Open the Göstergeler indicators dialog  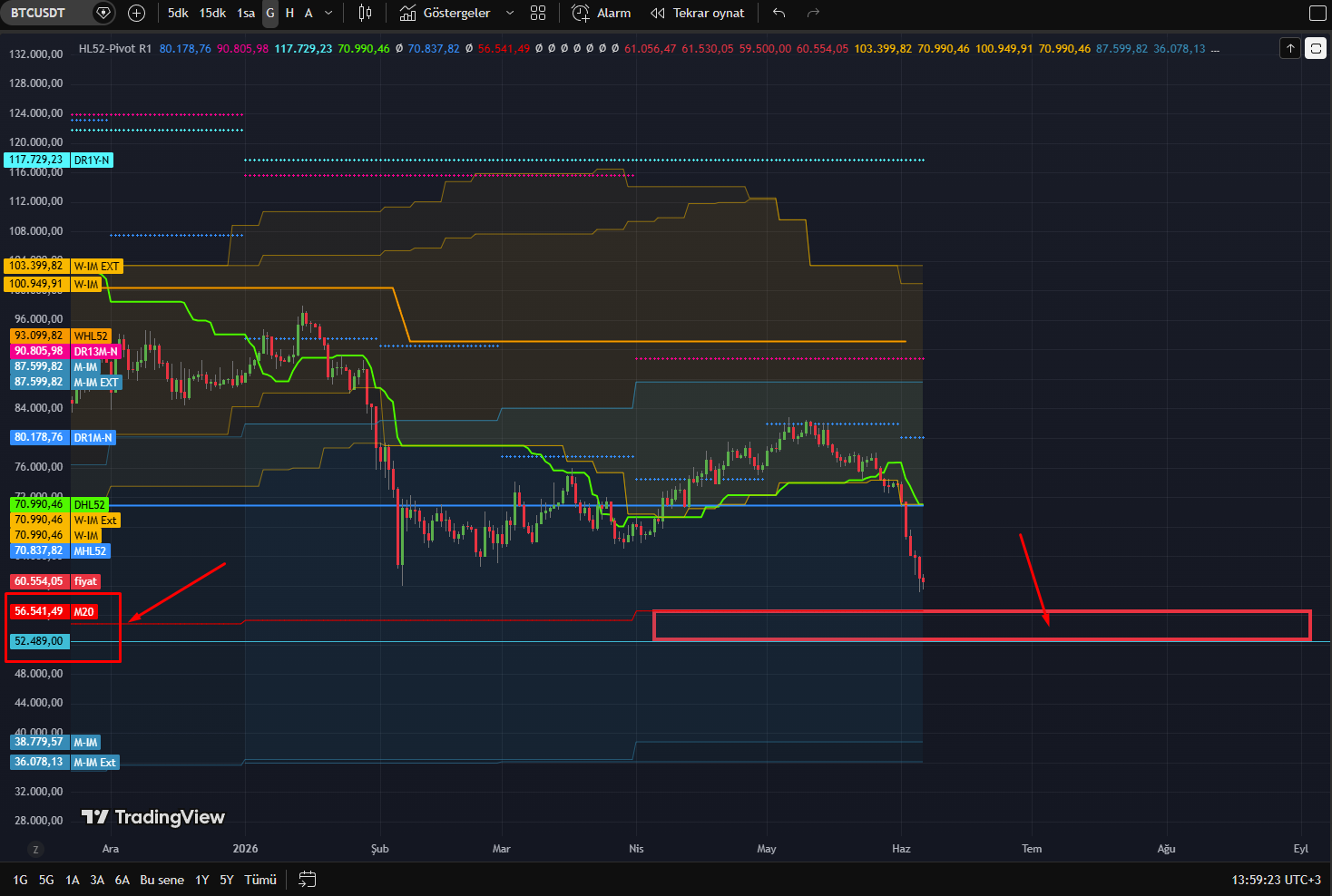pos(445,13)
